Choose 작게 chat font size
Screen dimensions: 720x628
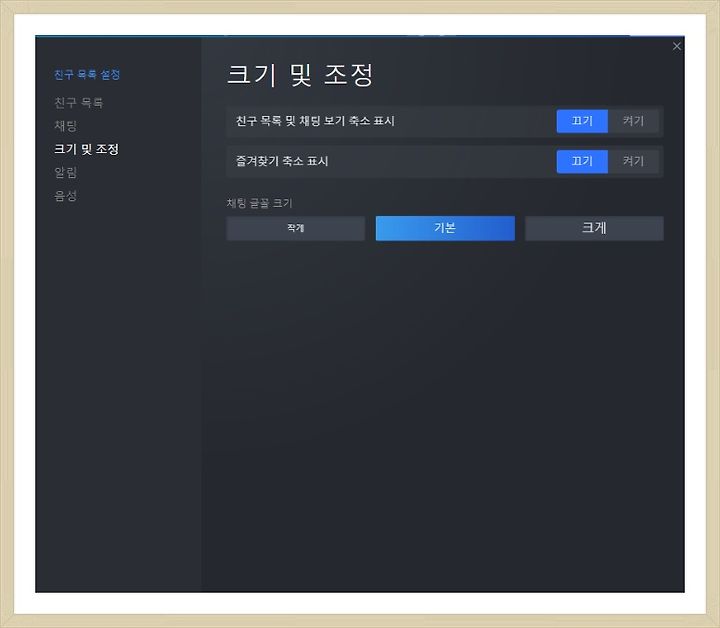[x=296, y=228]
